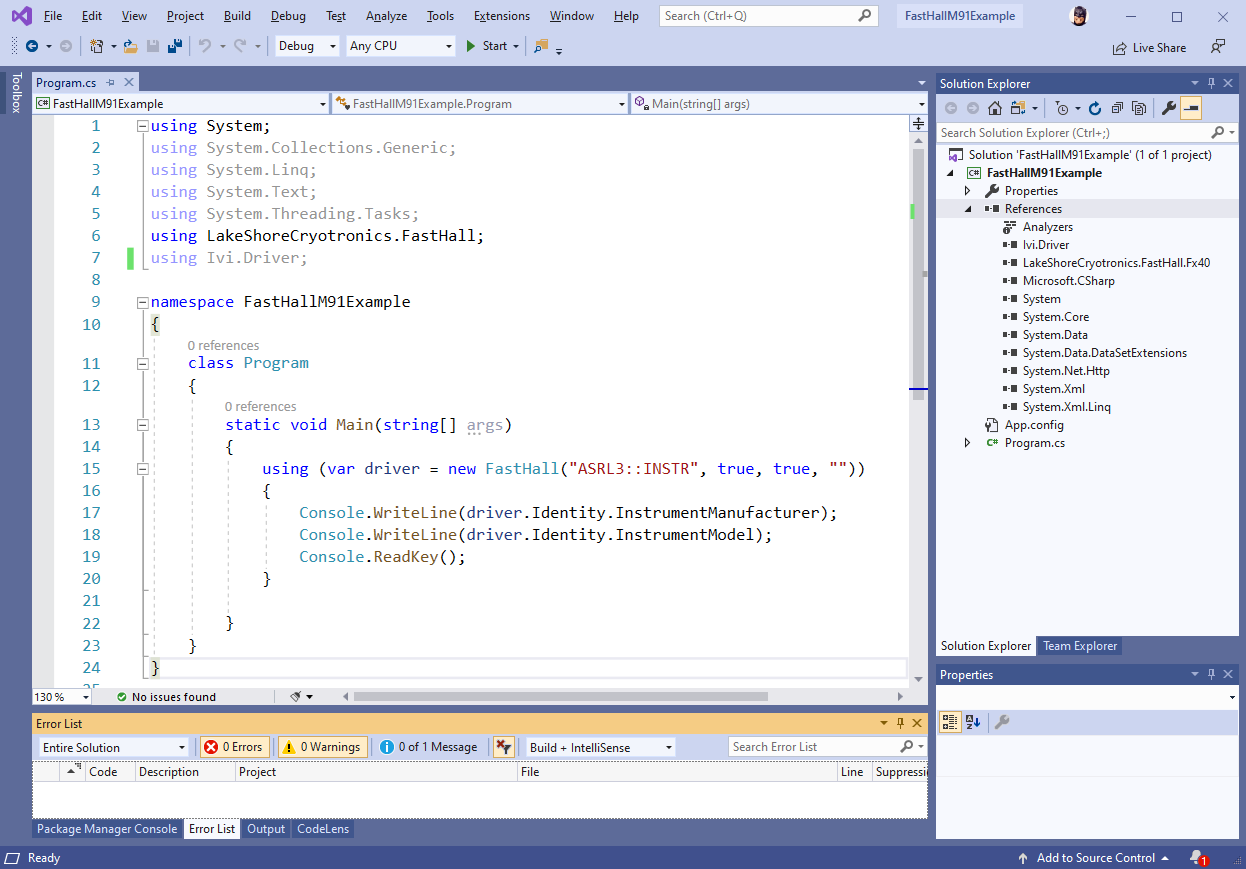Toggle the 0 Errors filter in Error List

tap(234, 746)
